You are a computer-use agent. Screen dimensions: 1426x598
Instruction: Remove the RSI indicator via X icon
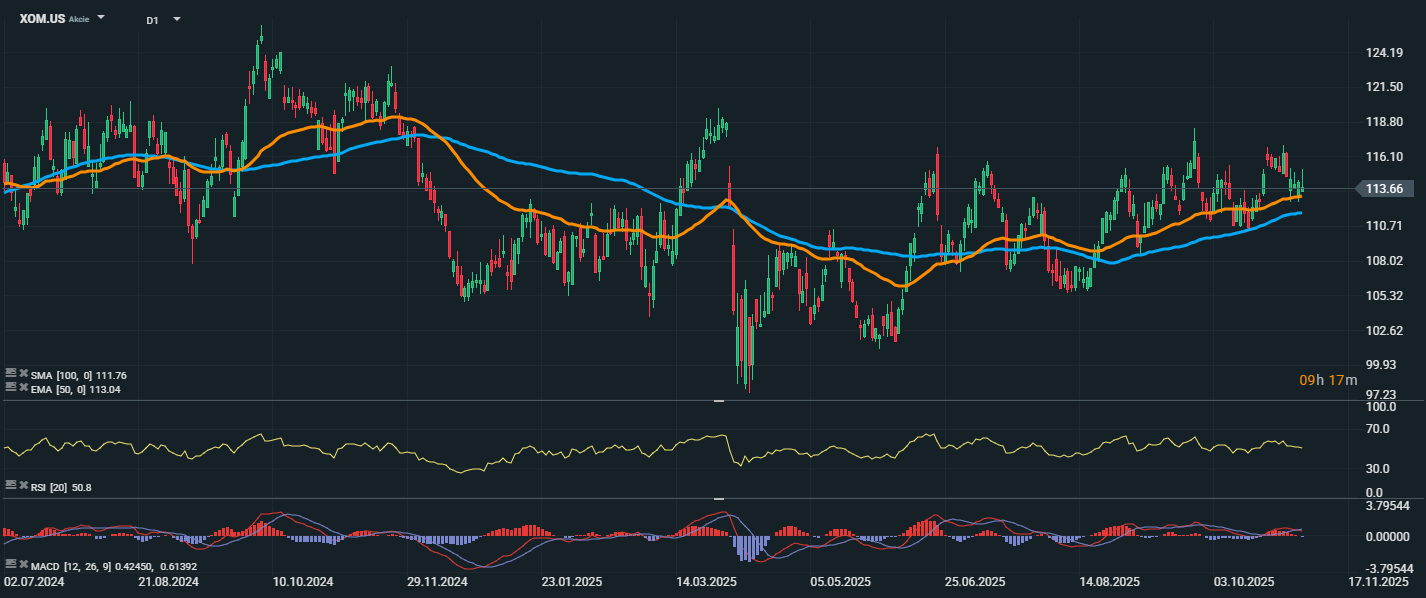click(x=22, y=484)
